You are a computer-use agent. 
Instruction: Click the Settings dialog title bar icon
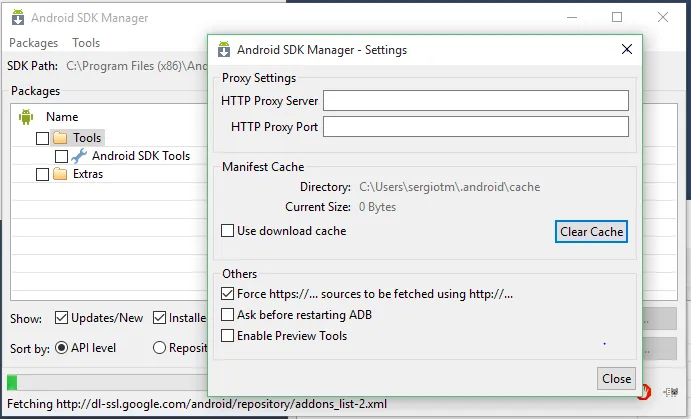224,49
